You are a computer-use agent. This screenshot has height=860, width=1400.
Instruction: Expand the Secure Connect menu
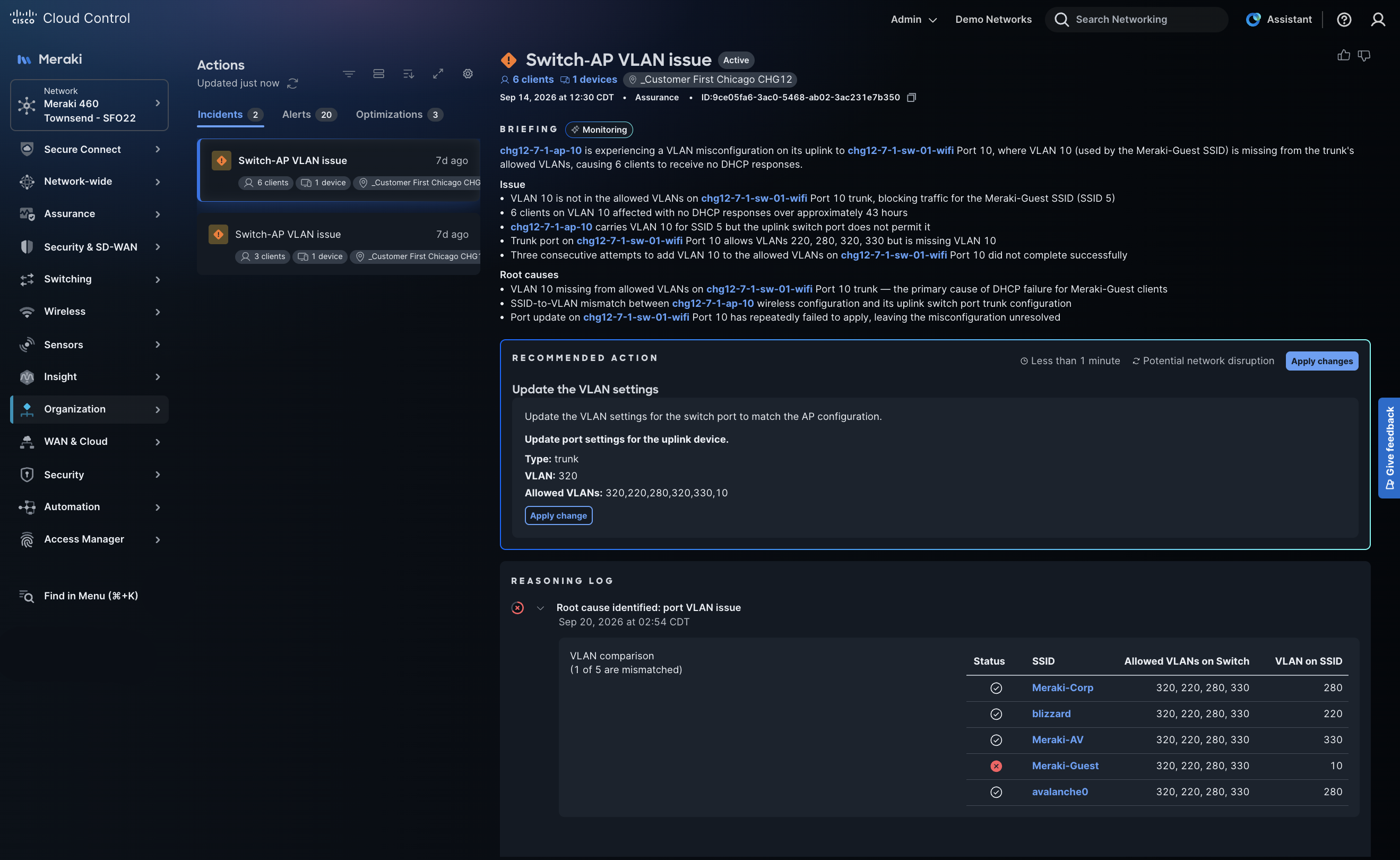(89, 150)
